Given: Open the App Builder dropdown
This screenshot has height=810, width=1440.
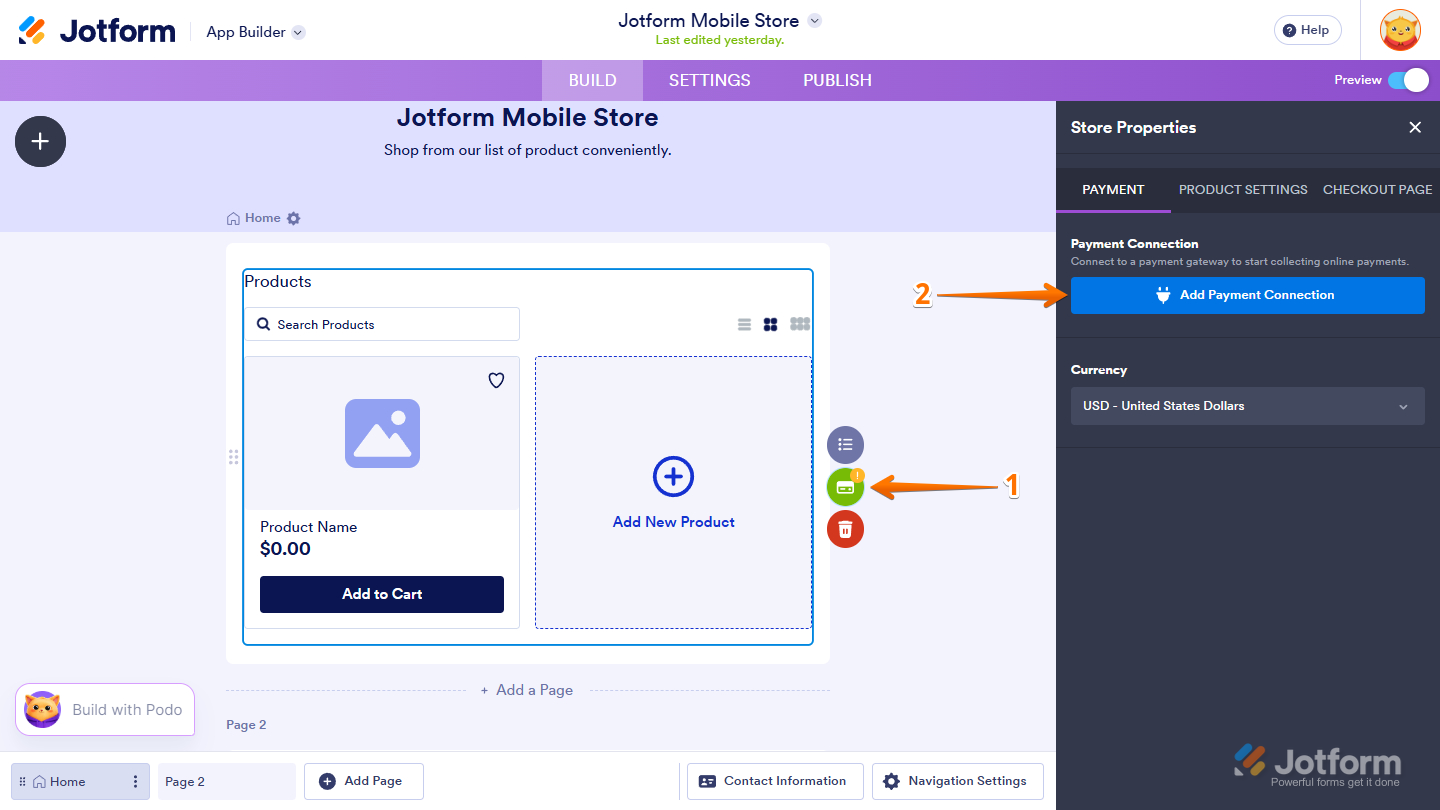Looking at the screenshot, I should 255,32.
